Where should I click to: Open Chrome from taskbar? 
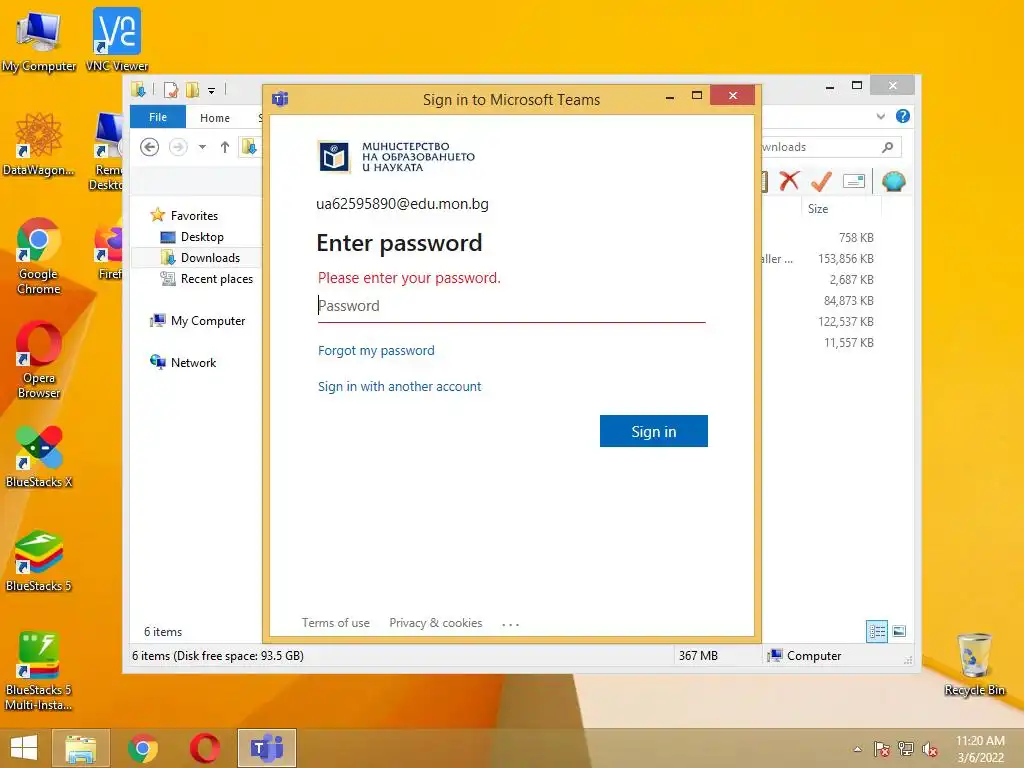pos(143,748)
